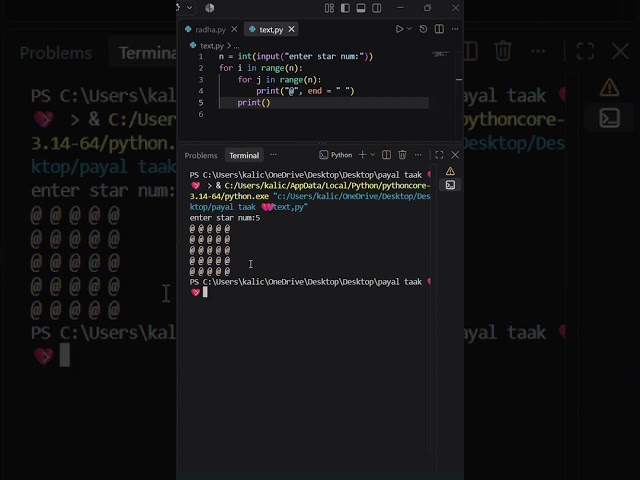The height and width of the screenshot is (480, 640).
Task: Open the Customize Layout icon in title bar
Action: click(329, 8)
